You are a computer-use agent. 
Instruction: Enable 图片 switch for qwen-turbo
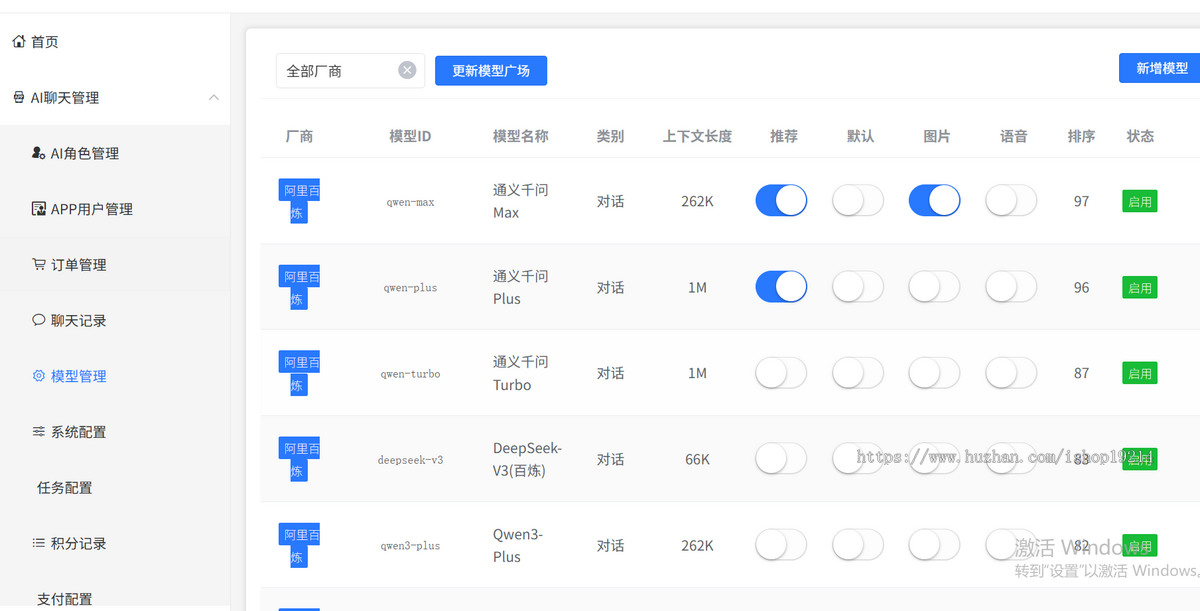coord(934,373)
